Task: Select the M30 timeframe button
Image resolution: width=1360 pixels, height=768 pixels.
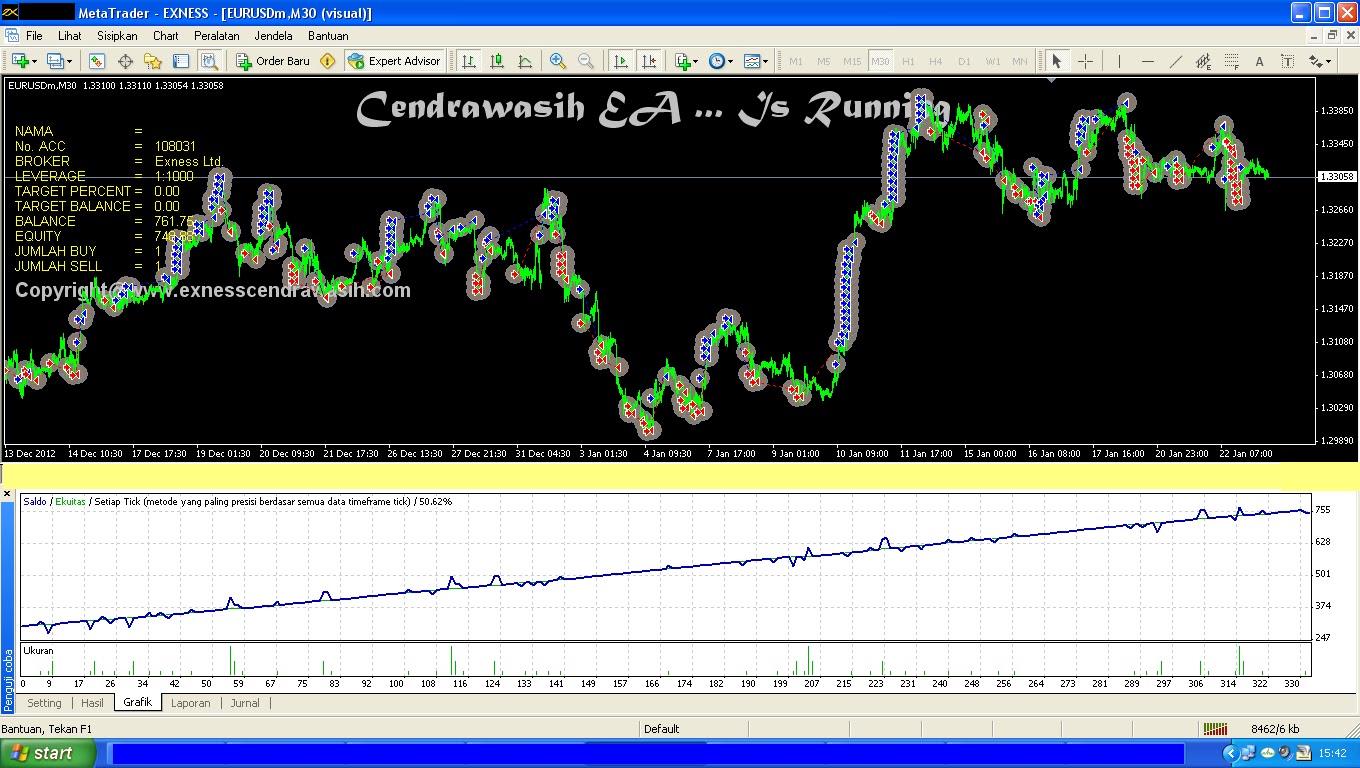Action: pyautogui.click(x=880, y=61)
